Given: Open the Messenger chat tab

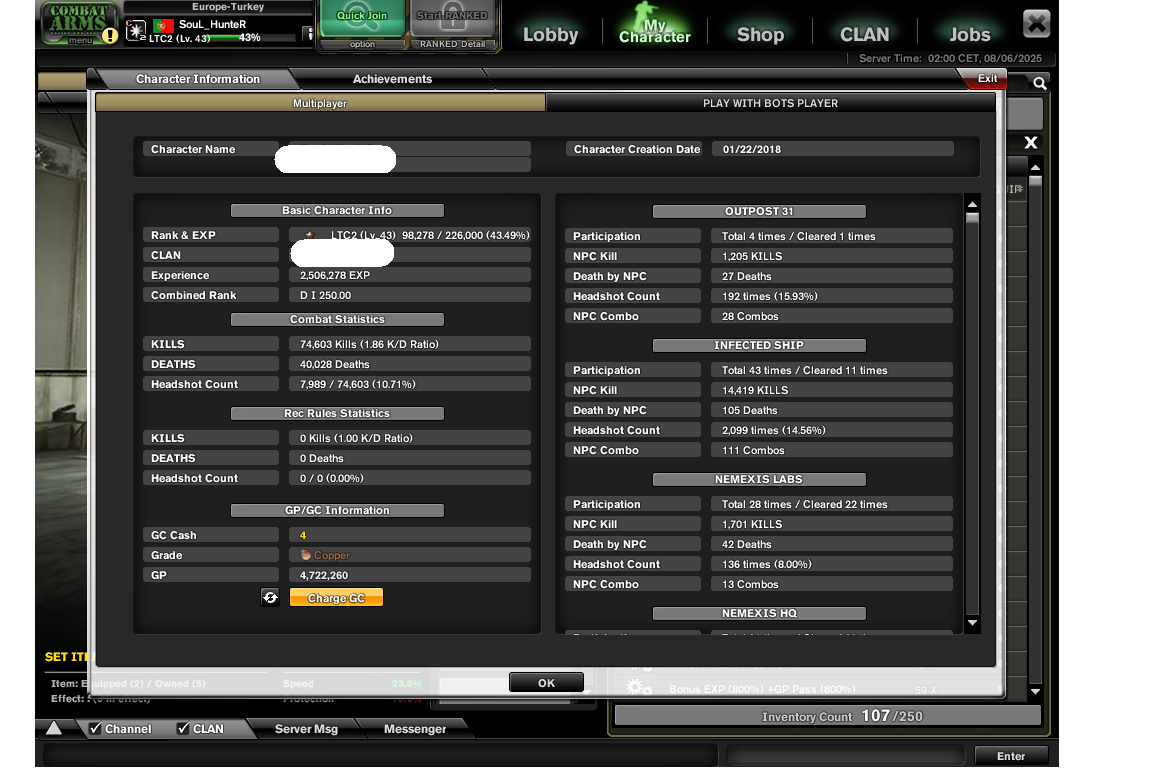Looking at the screenshot, I should click(415, 728).
